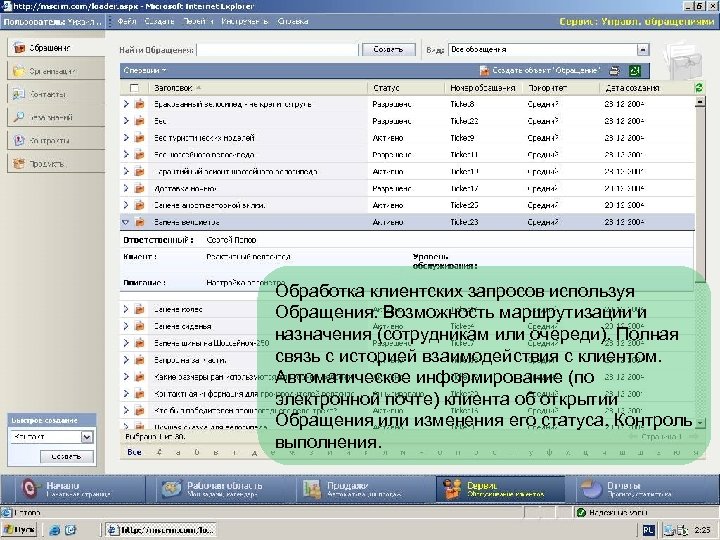
Task: Expand the Ticket8 row details
Action: tap(126, 104)
